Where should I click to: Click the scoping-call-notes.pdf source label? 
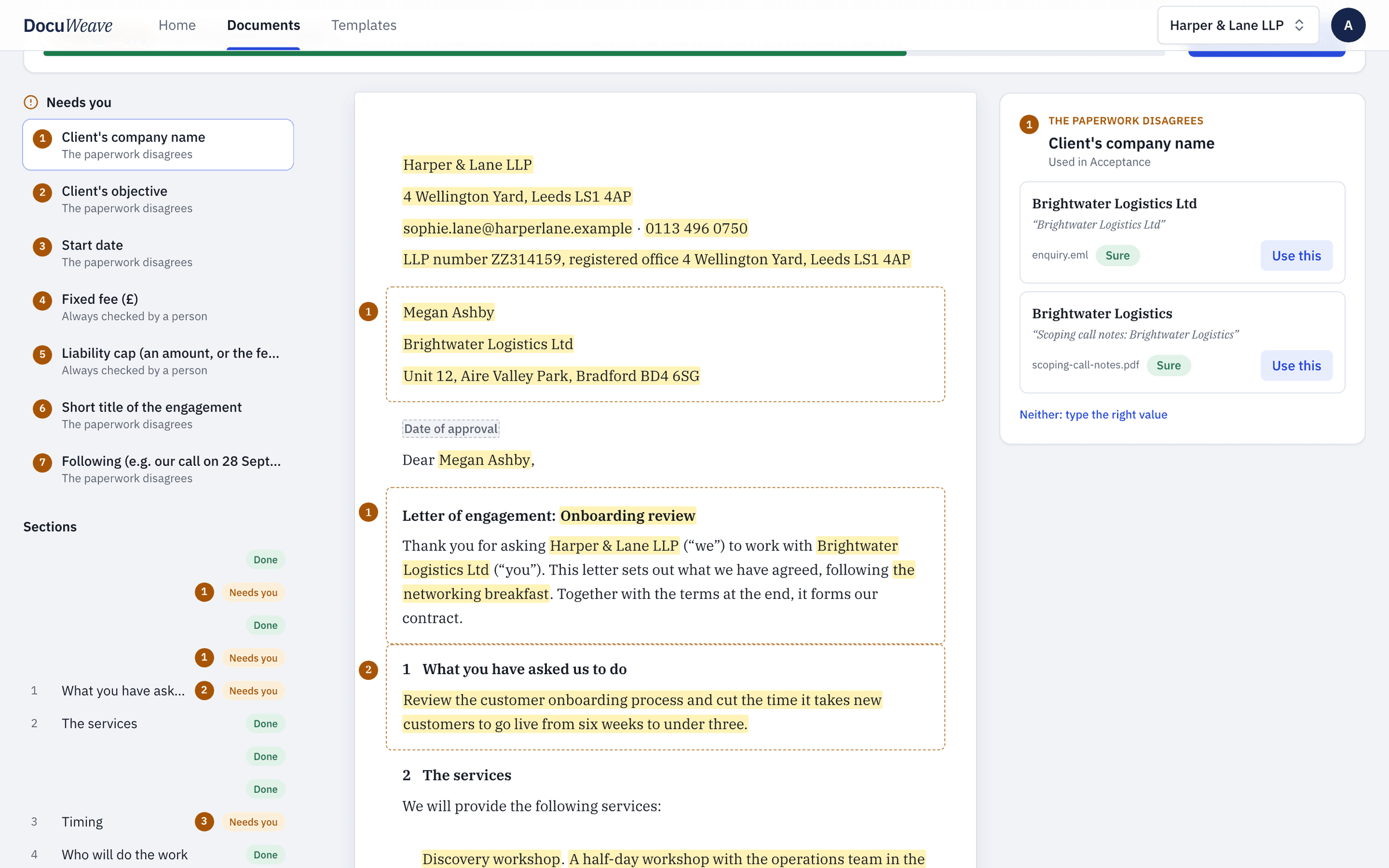click(x=1085, y=365)
